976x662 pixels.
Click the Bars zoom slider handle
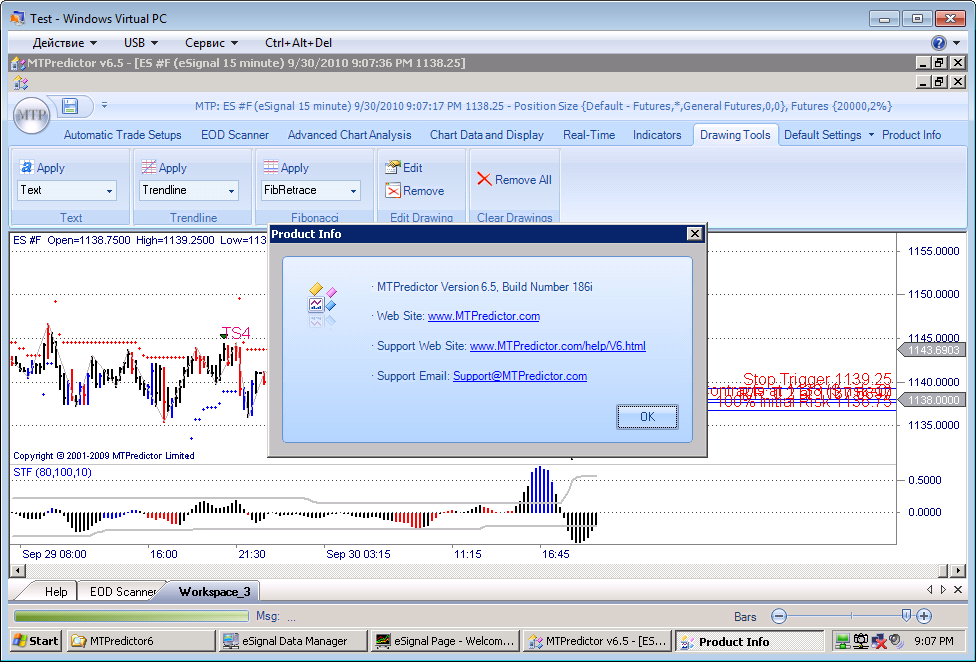tap(906, 616)
